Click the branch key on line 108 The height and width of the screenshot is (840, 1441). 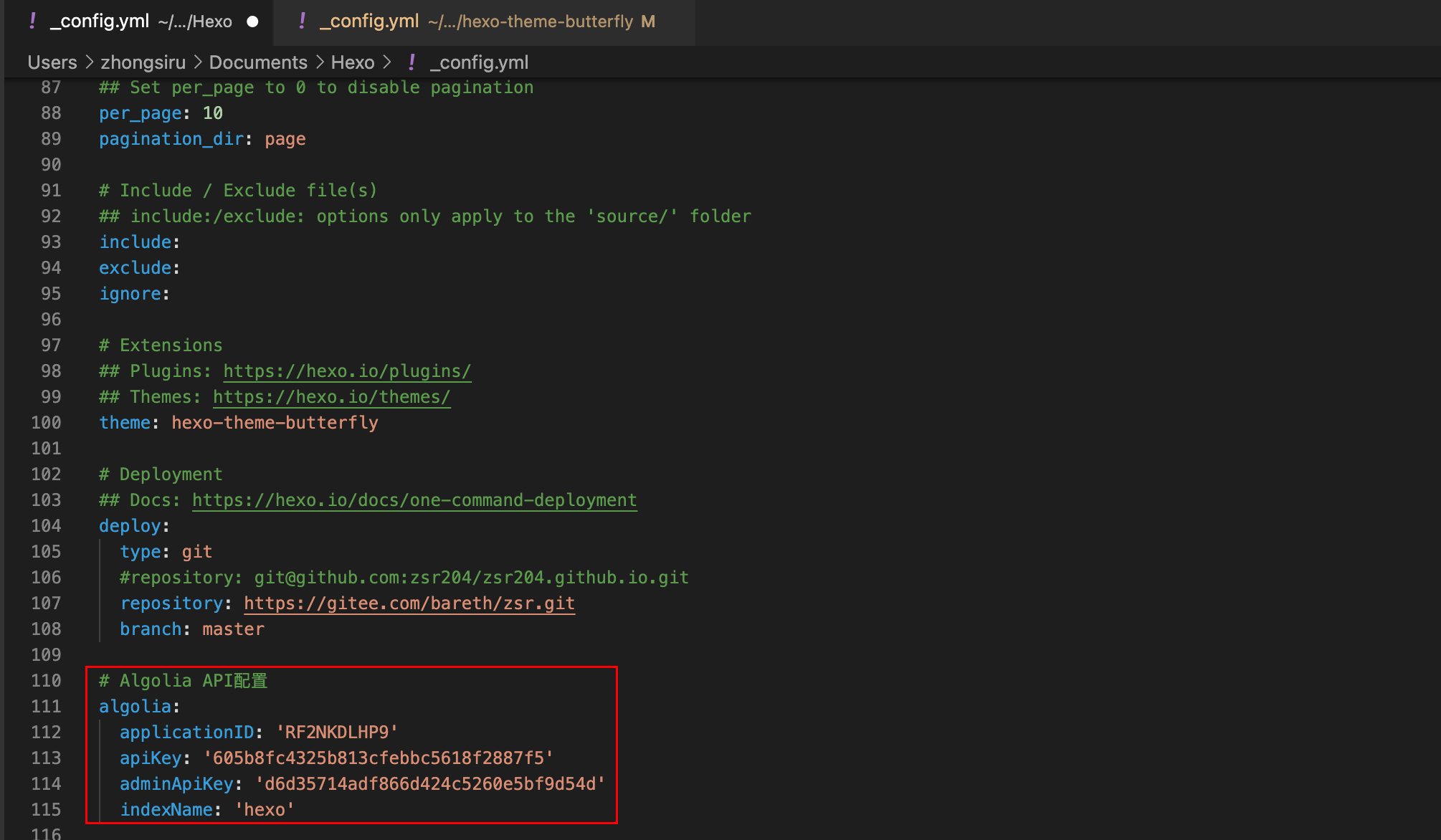[x=151, y=629]
